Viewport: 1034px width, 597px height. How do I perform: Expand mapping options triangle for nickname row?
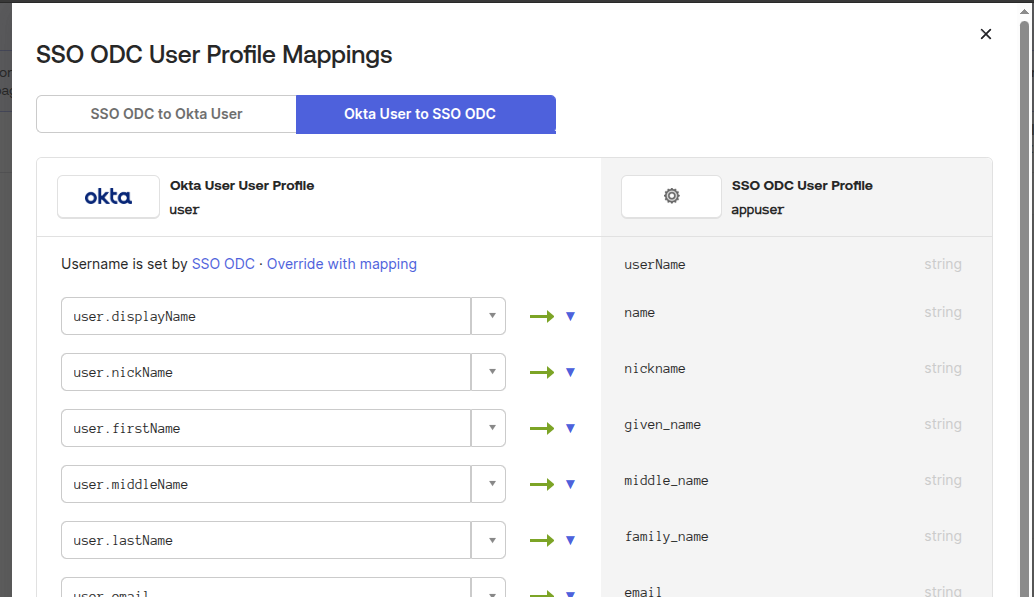click(570, 373)
